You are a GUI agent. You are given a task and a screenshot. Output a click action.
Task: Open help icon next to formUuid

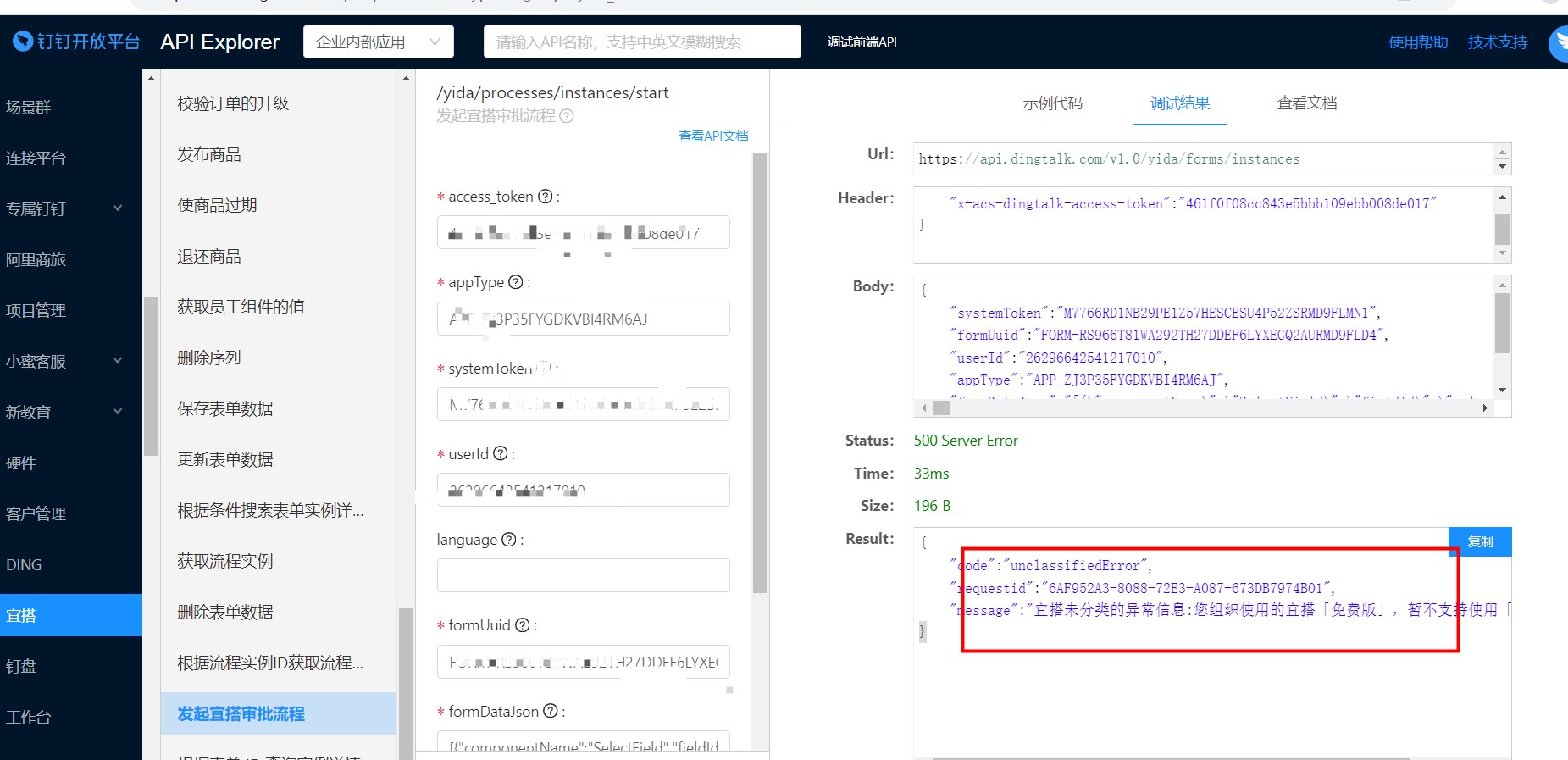(523, 625)
